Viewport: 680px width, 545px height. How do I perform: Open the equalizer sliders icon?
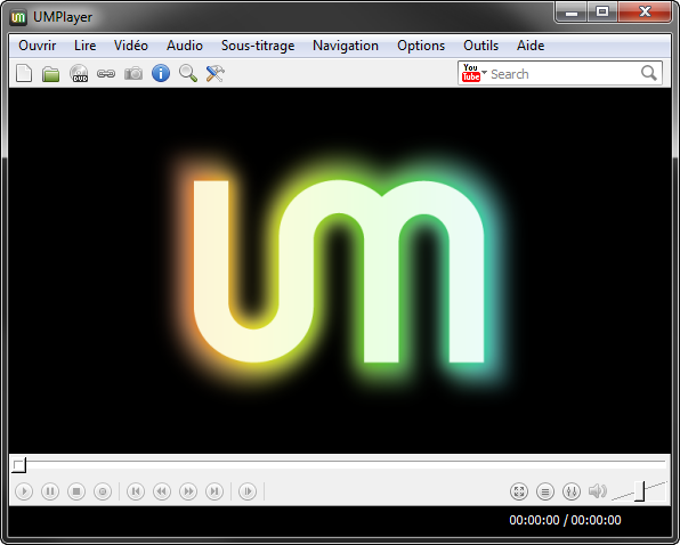click(572, 491)
